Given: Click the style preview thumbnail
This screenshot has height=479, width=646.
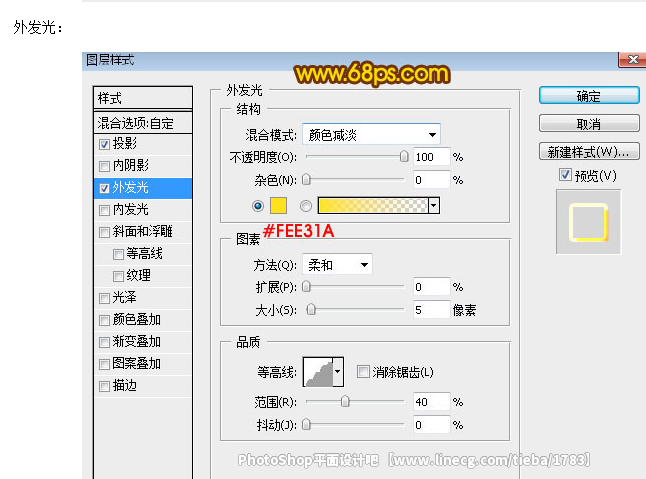Looking at the screenshot, I should pyautogui.click(x=588, y=222).
